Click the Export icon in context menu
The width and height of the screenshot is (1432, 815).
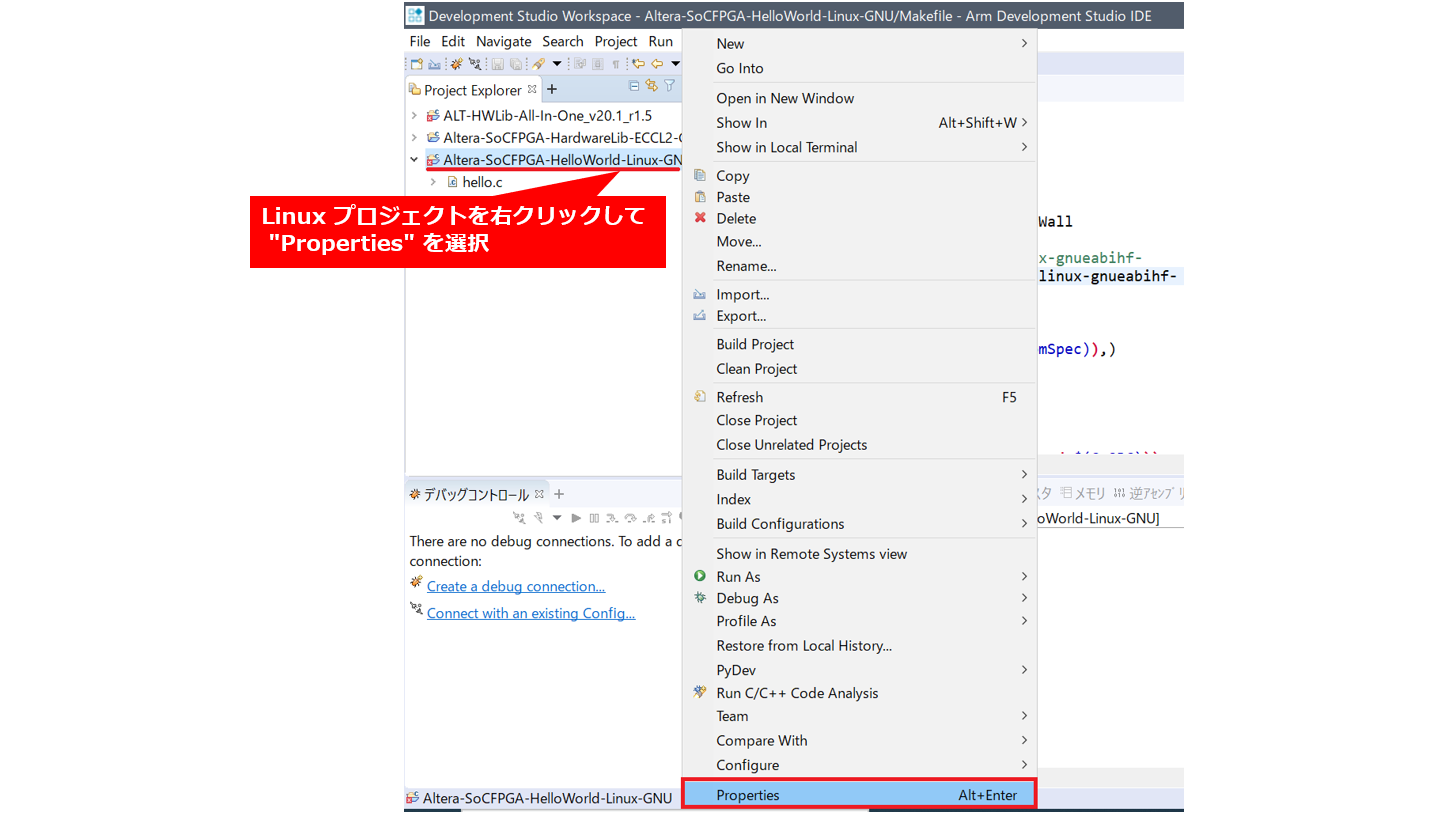700,316
